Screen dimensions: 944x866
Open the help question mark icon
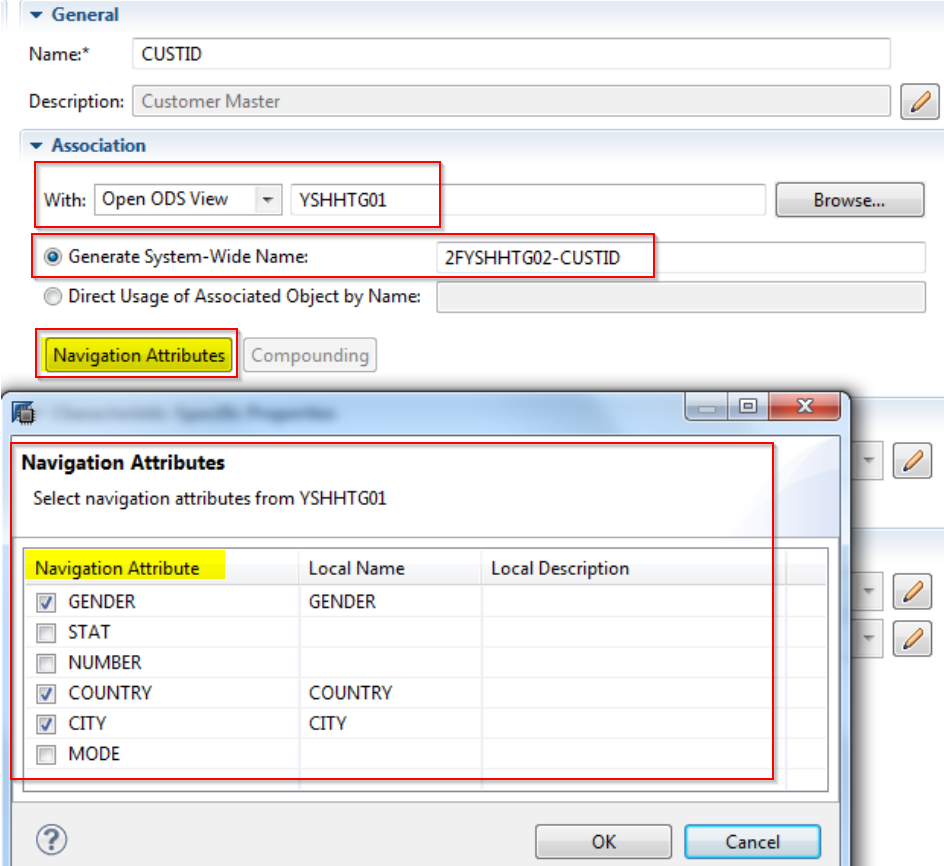click(x=52, y=840)
